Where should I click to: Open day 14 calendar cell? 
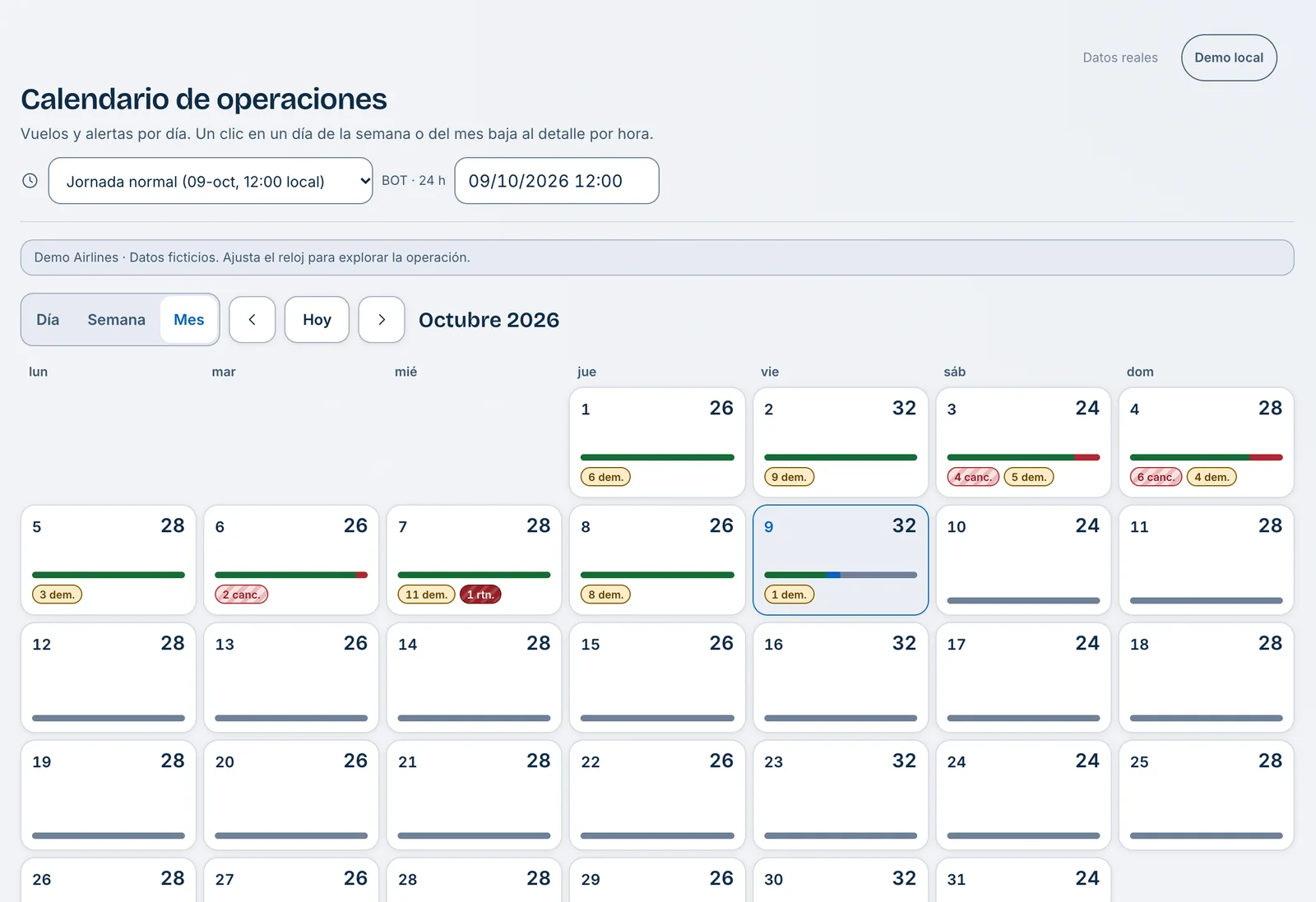(474, 678)
